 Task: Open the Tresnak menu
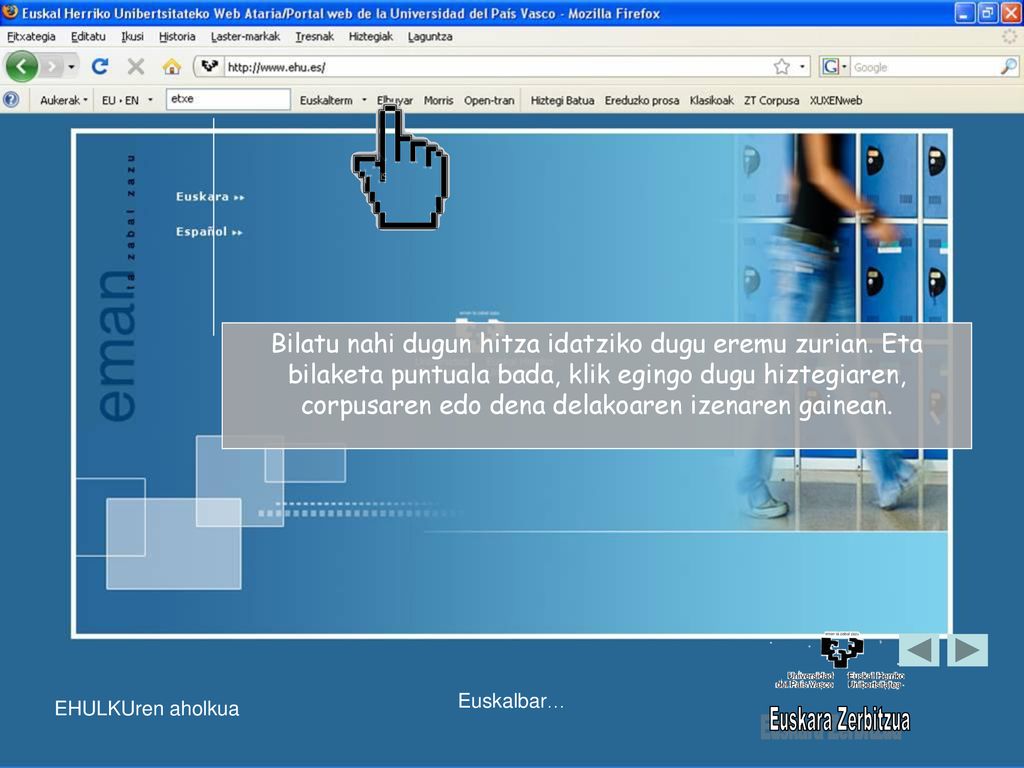click(x=315, y=37)
